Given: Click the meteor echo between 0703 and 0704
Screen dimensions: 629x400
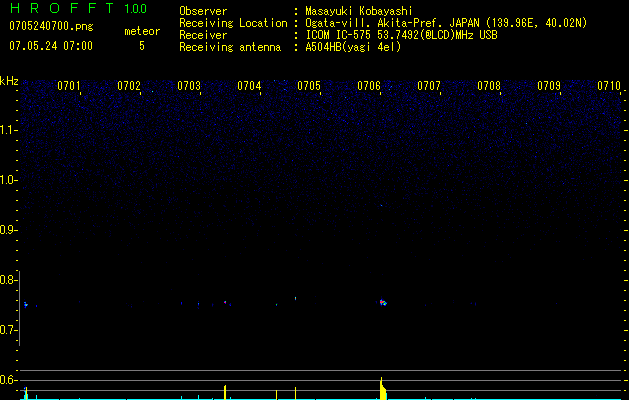Looking at the screenshot, I should coord(225,302).
